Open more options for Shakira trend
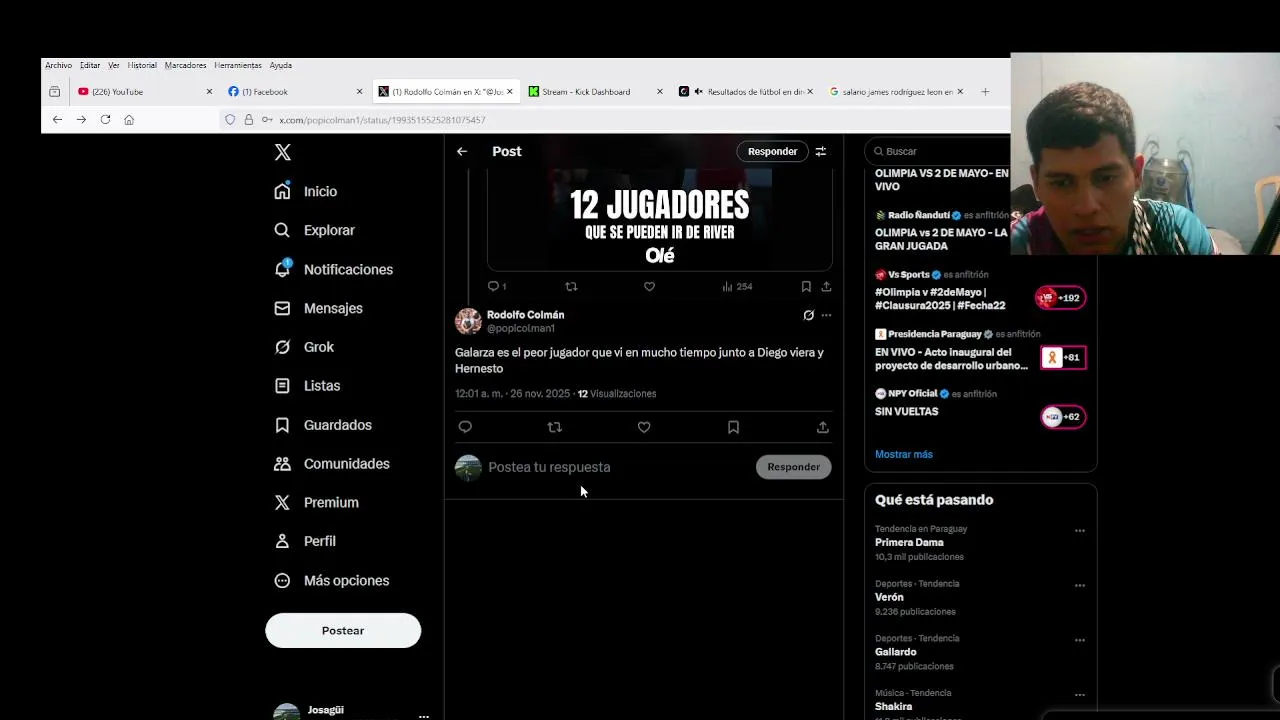Image resolution: width=1280 pixels, height=720 pixels. (x=1080, y=695)
